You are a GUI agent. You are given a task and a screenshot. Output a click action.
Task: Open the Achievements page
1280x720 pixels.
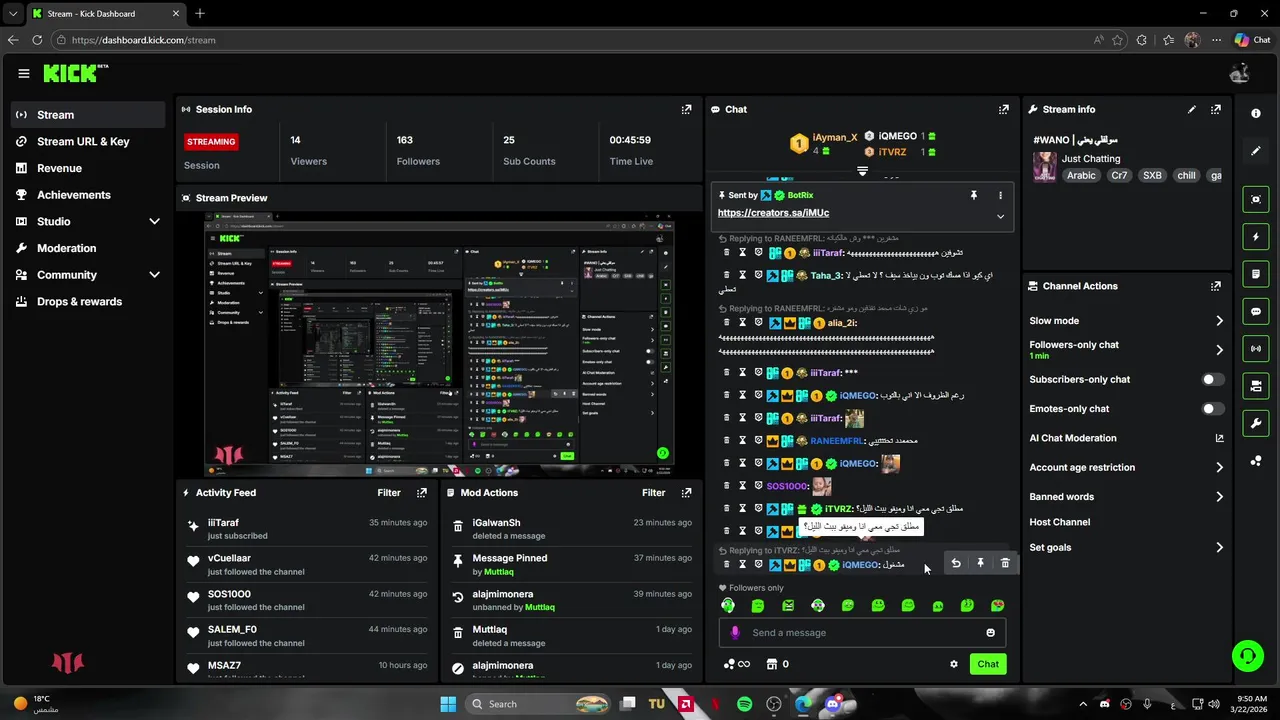pyautogui.click(x=88, y=194)
